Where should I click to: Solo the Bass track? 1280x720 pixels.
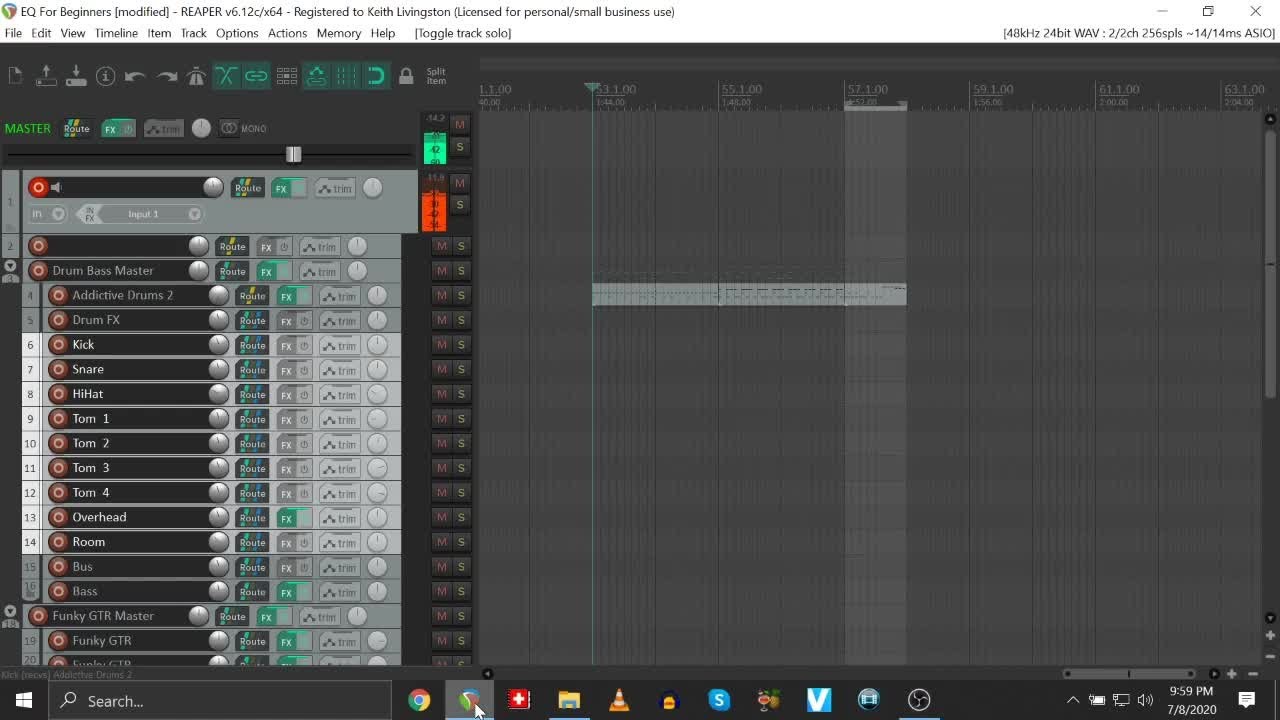pos(462,591)
